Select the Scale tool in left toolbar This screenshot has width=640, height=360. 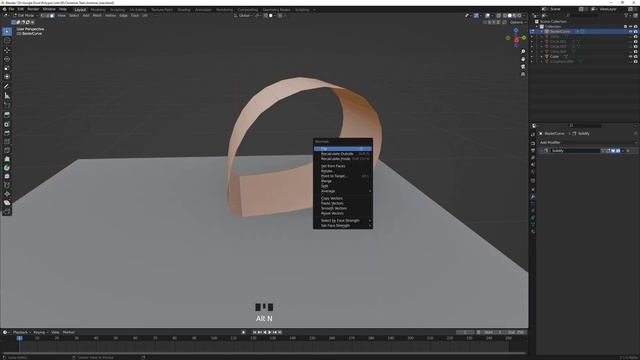(7, 68)
